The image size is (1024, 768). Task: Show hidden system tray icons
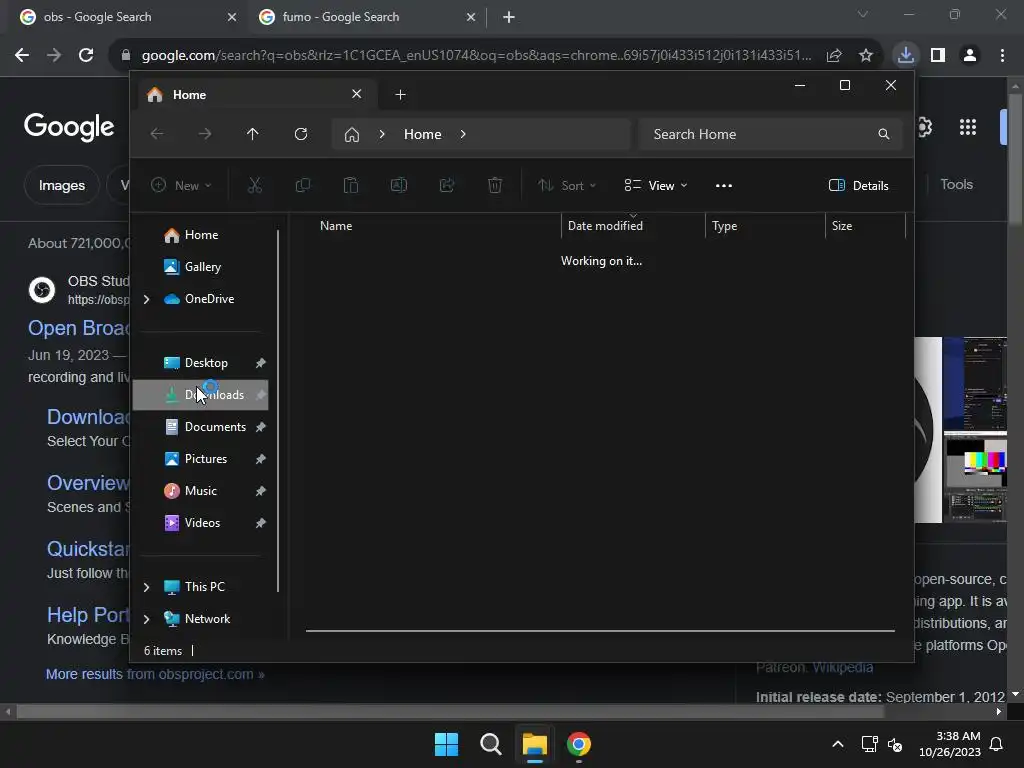pyautogui.click(x=838, y=744)
